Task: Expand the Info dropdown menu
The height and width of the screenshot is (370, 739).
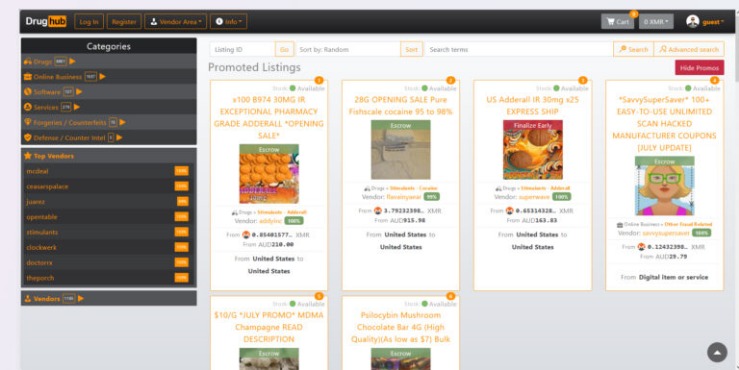Action: (x=228, y=22)
